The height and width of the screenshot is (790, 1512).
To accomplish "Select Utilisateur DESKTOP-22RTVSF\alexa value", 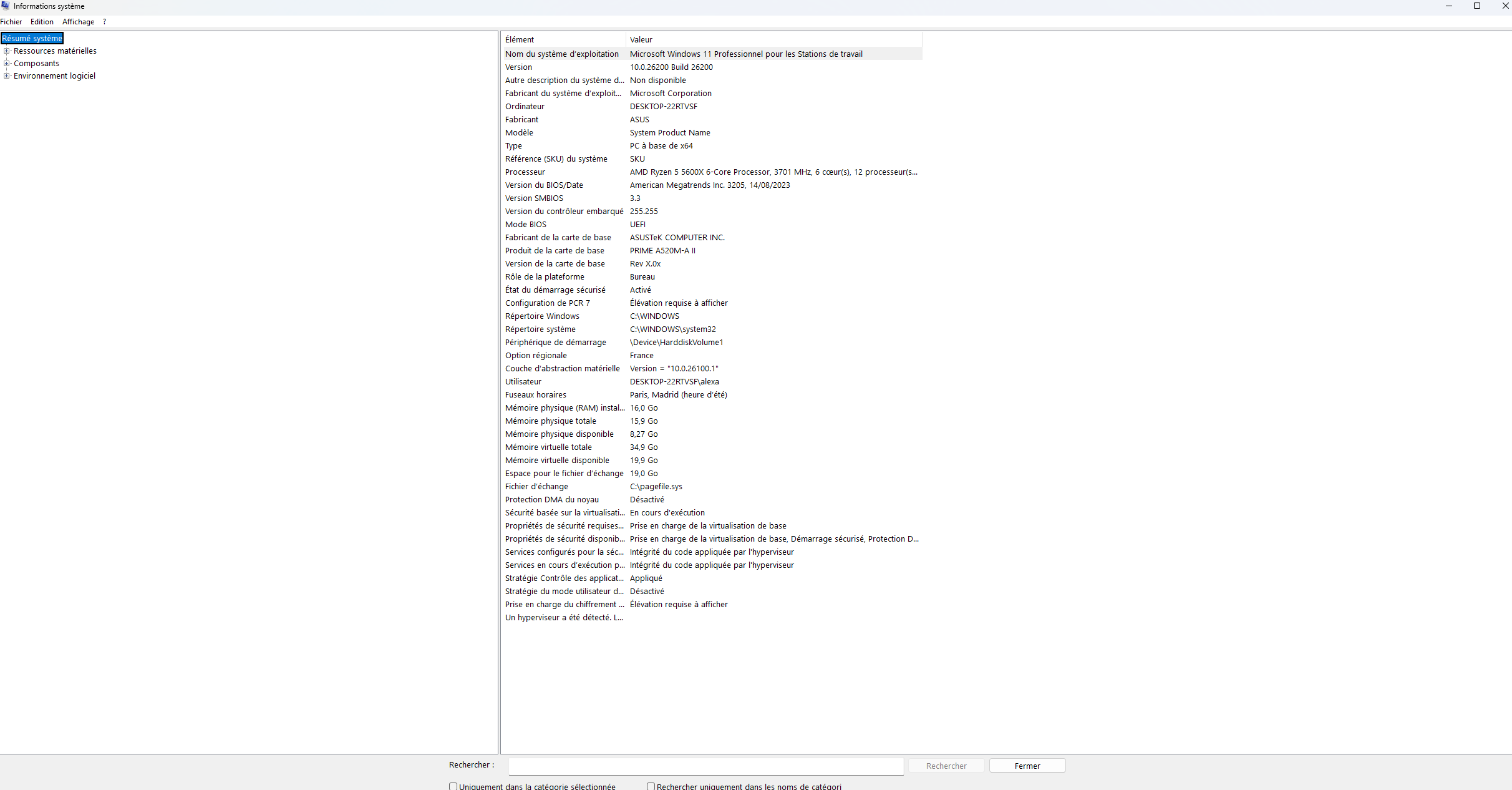I will 674,382.
